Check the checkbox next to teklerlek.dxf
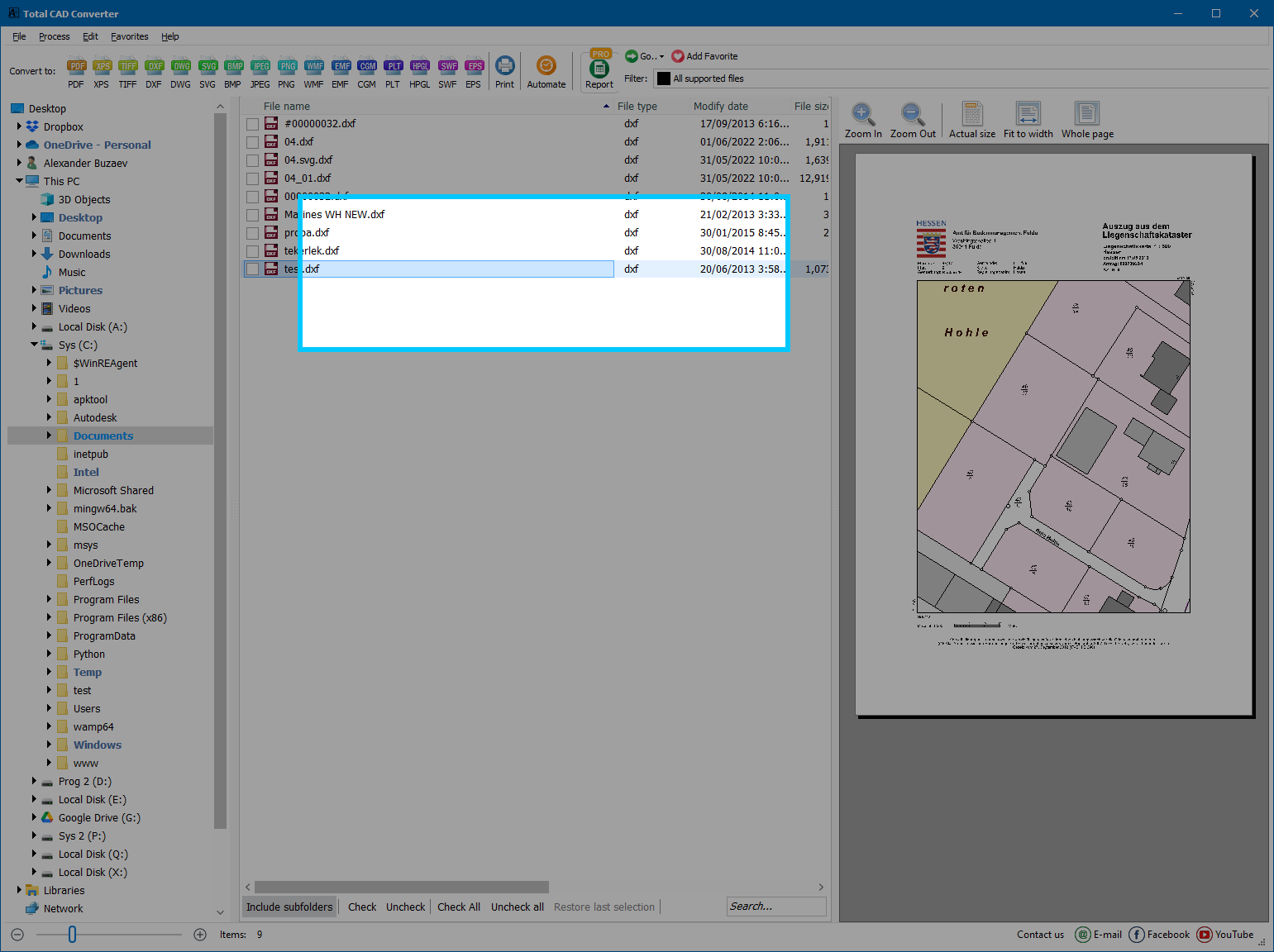 252,250
